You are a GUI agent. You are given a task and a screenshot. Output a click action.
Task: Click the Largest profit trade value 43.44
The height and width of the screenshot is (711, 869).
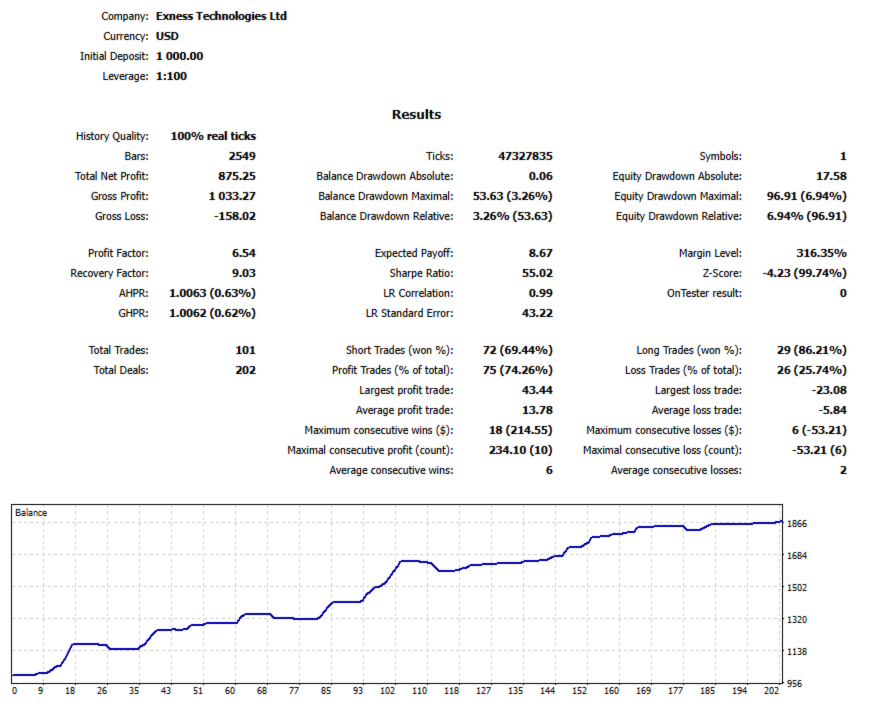click(537, 390)
